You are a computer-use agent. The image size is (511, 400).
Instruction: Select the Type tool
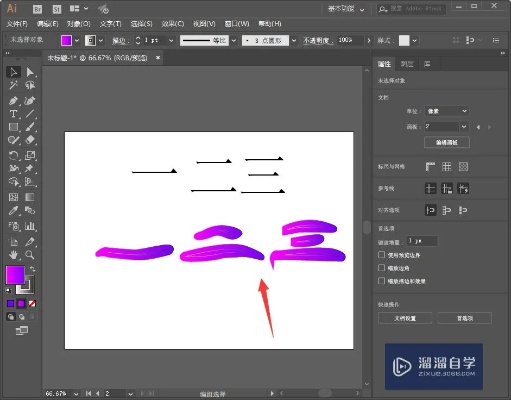13,114
